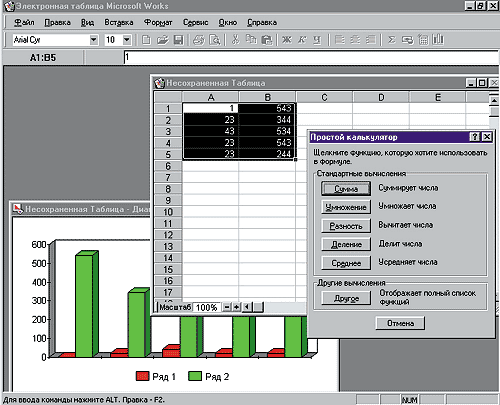Open print preview from the toolbar
Viewport: 500px width, 405px height.
[215, 40]
